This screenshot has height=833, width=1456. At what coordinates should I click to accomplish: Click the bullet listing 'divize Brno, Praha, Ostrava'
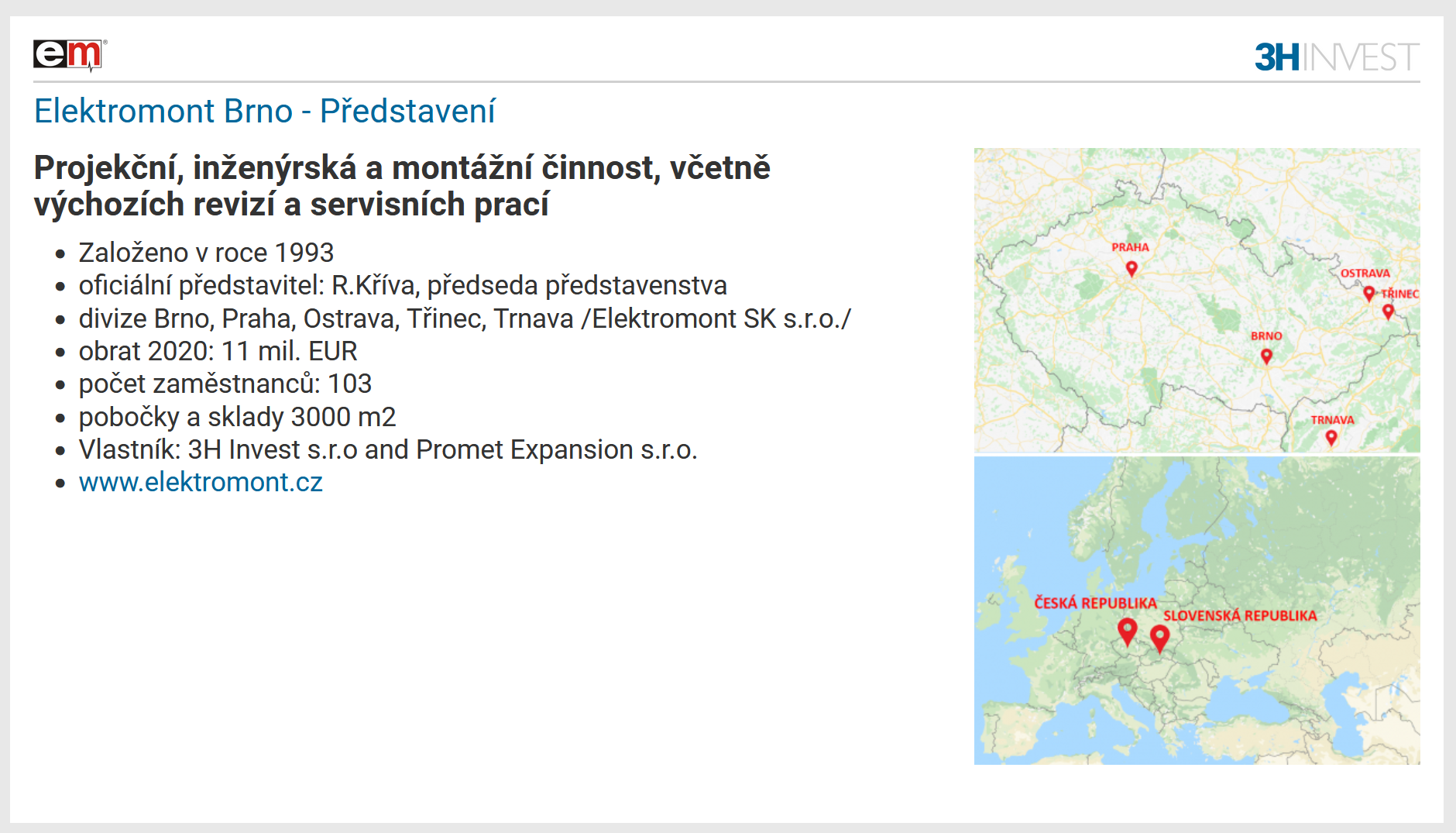tap(465, 318)
